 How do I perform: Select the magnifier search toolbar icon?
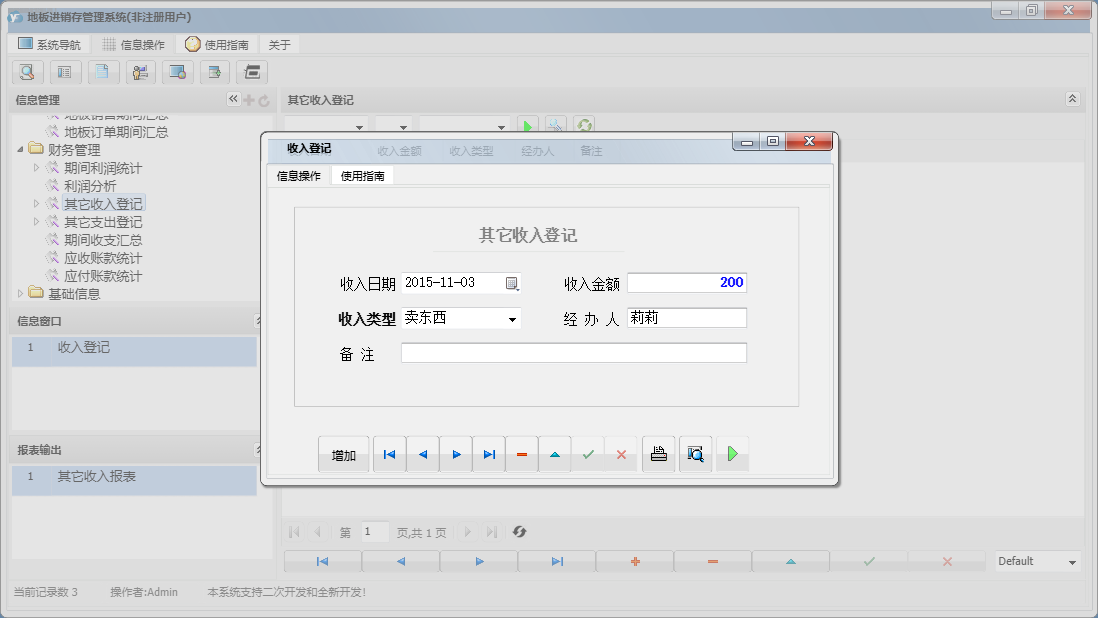[27, 72]
